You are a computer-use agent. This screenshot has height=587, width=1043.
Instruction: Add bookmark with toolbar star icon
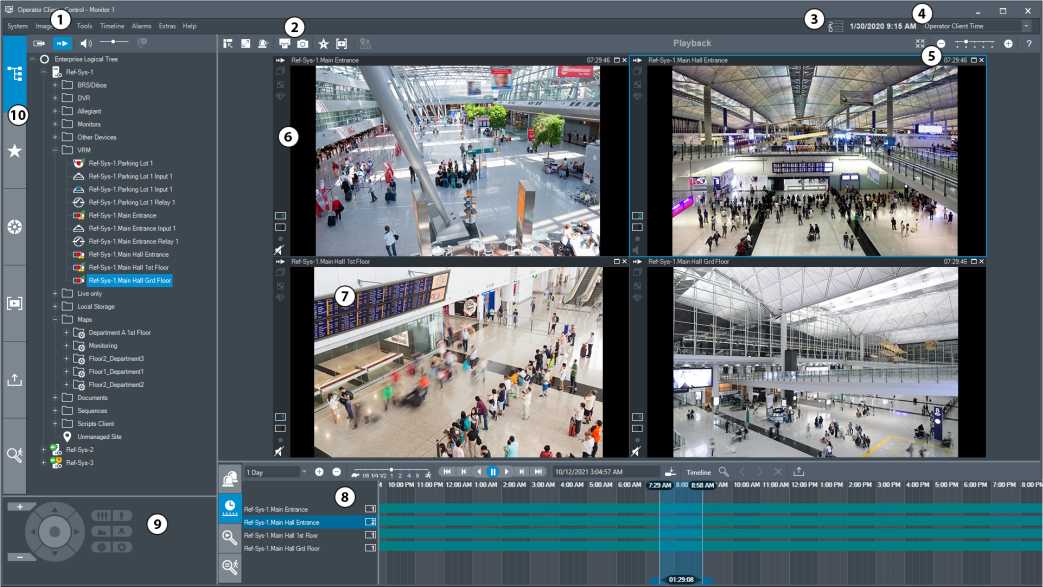[323, 44]
